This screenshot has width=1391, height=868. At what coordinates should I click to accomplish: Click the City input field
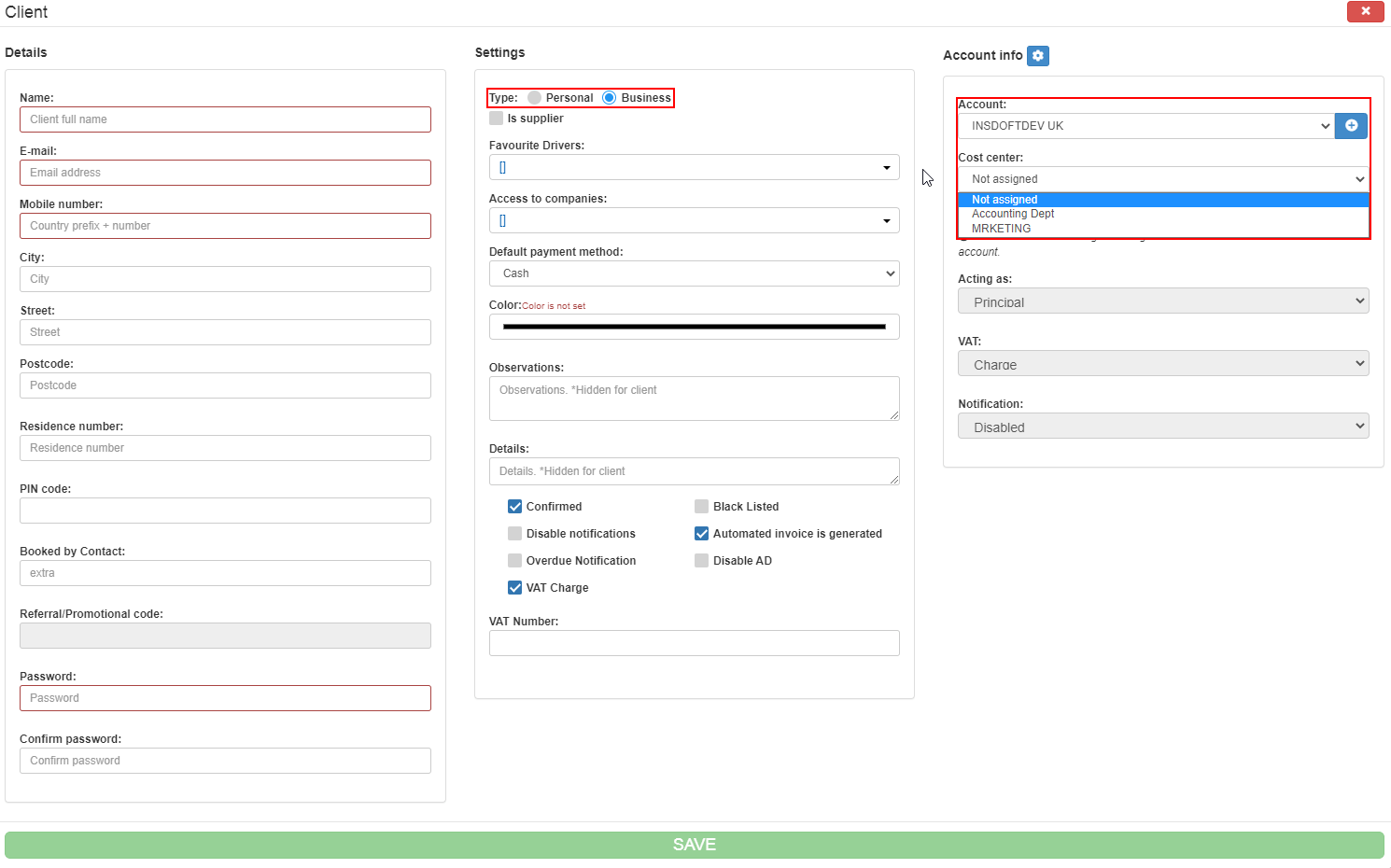click(225, 279)
